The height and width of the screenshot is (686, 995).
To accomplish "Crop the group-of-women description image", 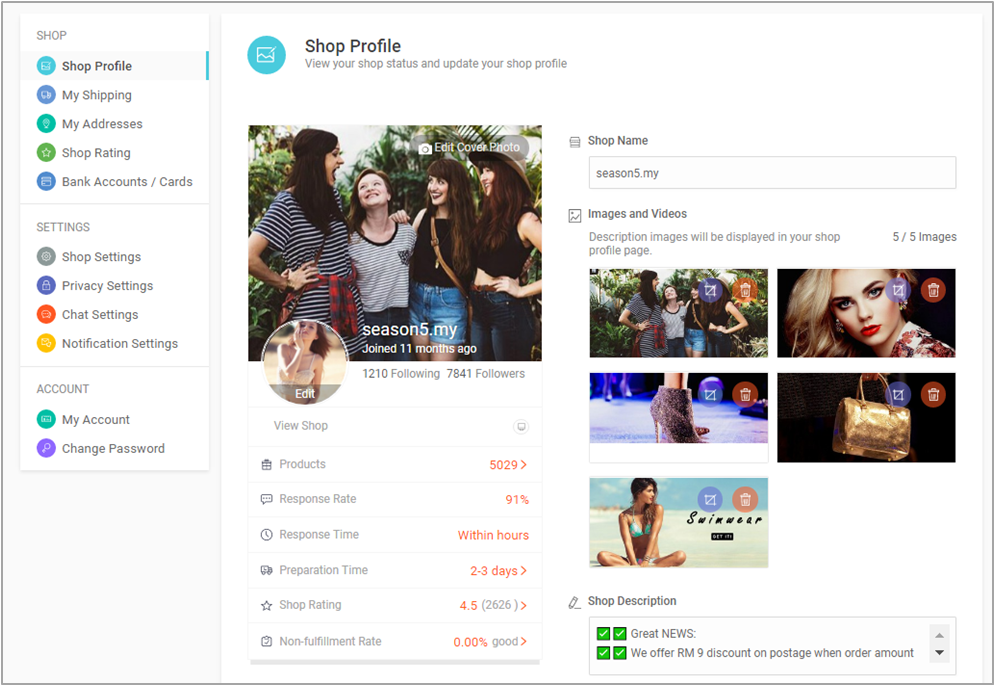I will [x=710, y=291].
